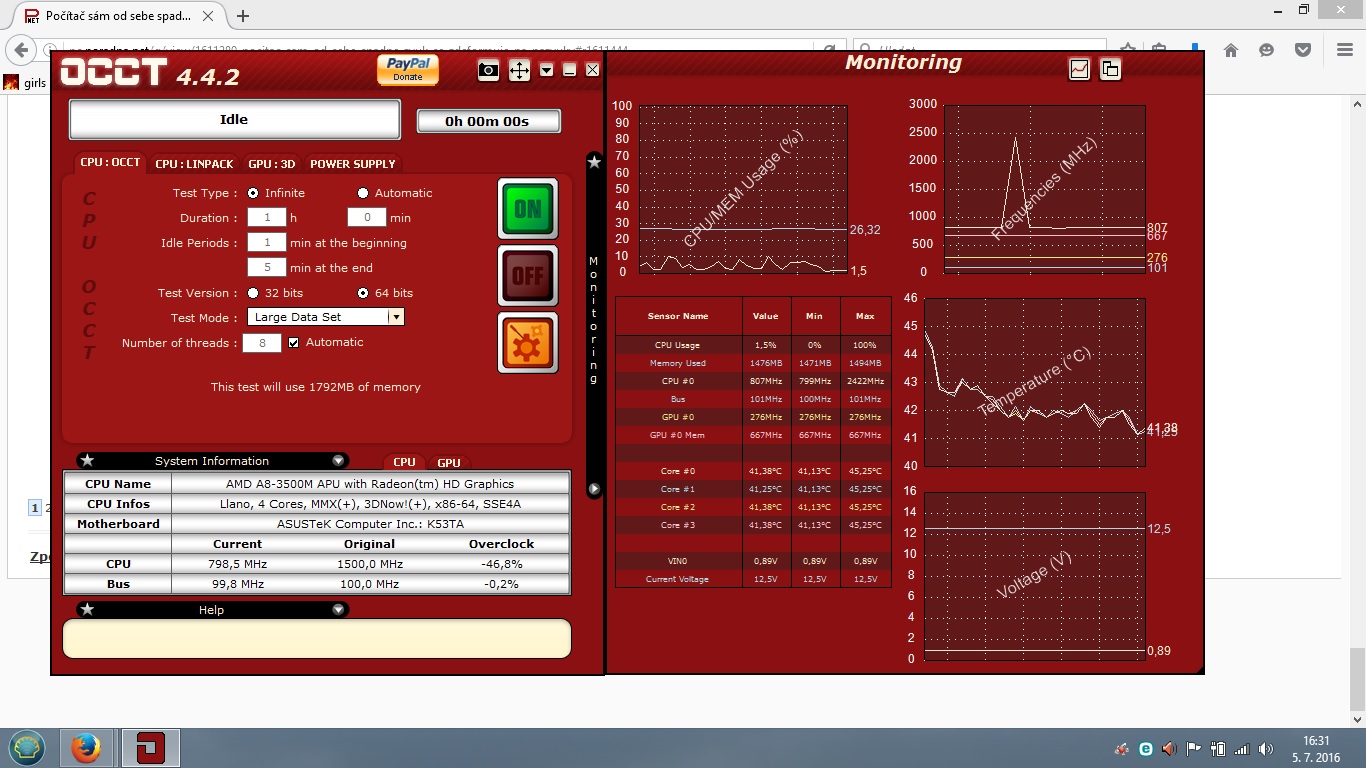This screenshot has height=768, width=1366.
Task: Take an OCCT screenshot with the camera icon
Action: point(488,70)
